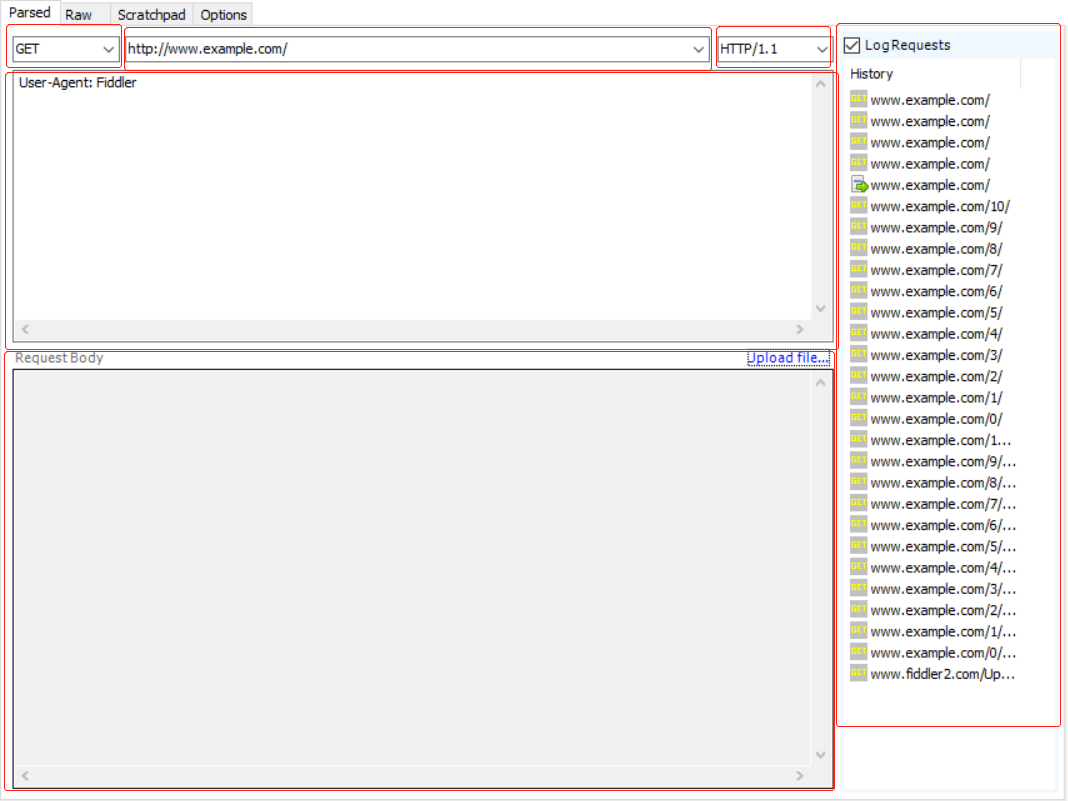
Task: Expand the URL address dropdown arrow
Action: click(698, 49)
